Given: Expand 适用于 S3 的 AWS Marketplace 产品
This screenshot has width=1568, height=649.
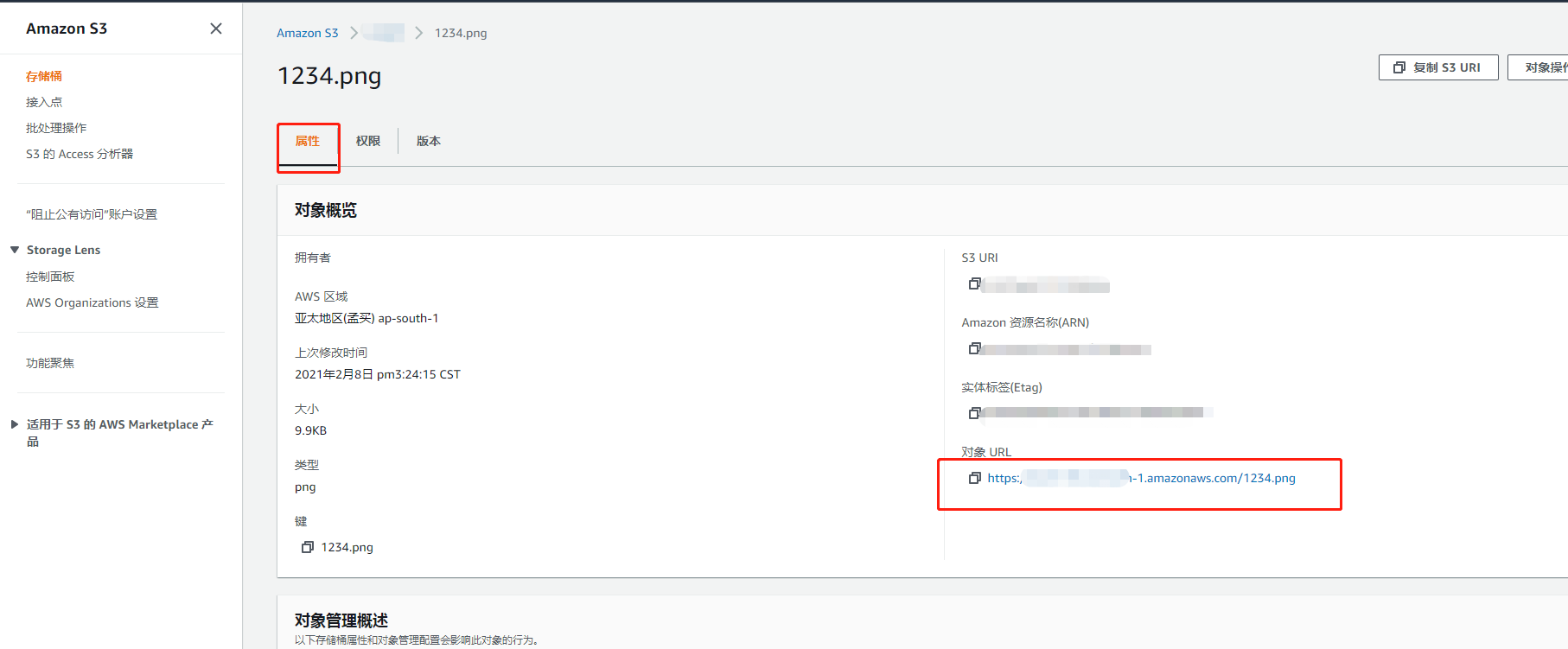Looking at the screenshot, I should click(15, 424).
